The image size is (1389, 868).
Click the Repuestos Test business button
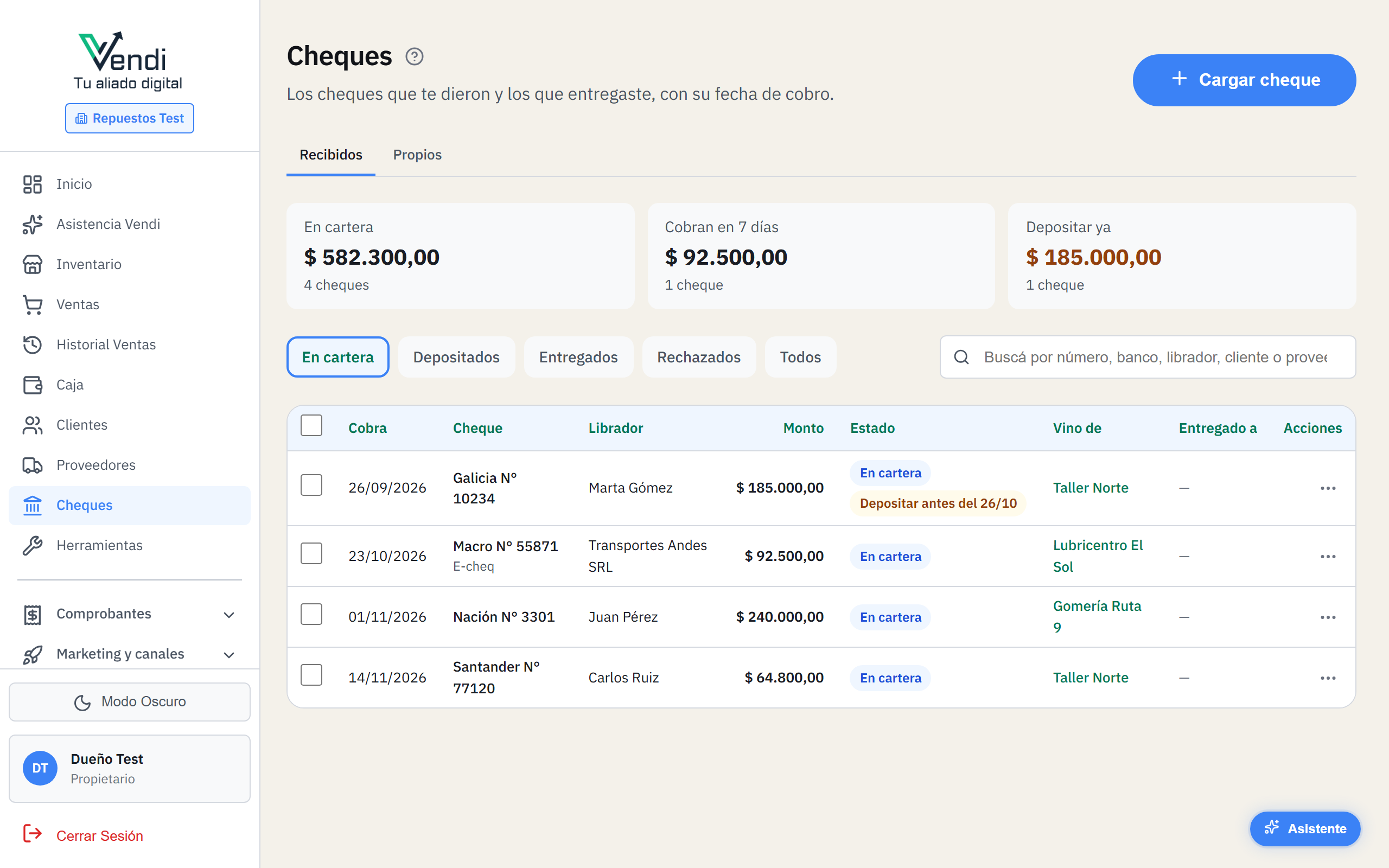click(130, 119)
